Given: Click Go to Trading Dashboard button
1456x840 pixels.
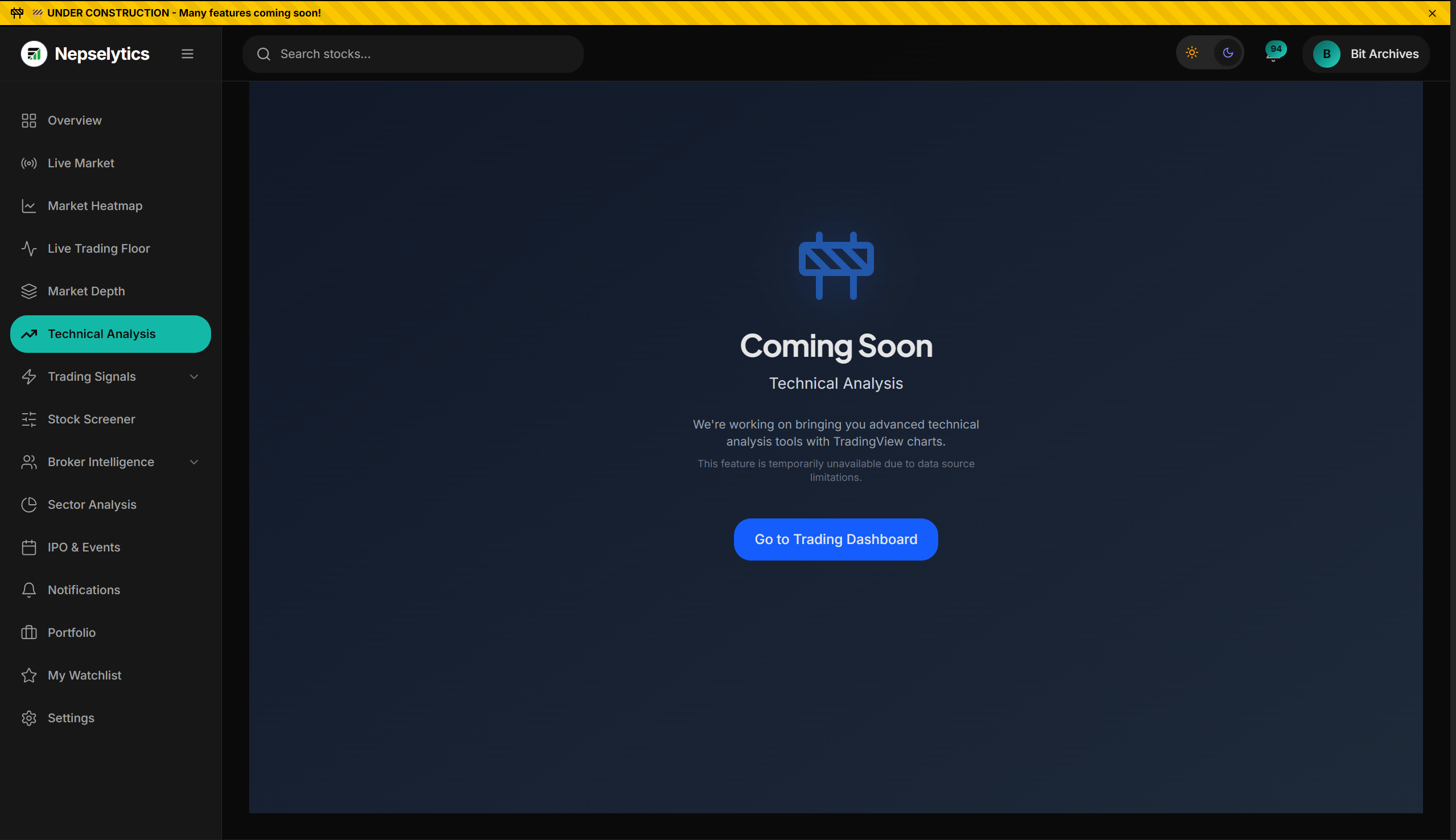Looking at the screenshot, I should coord(836,540).
